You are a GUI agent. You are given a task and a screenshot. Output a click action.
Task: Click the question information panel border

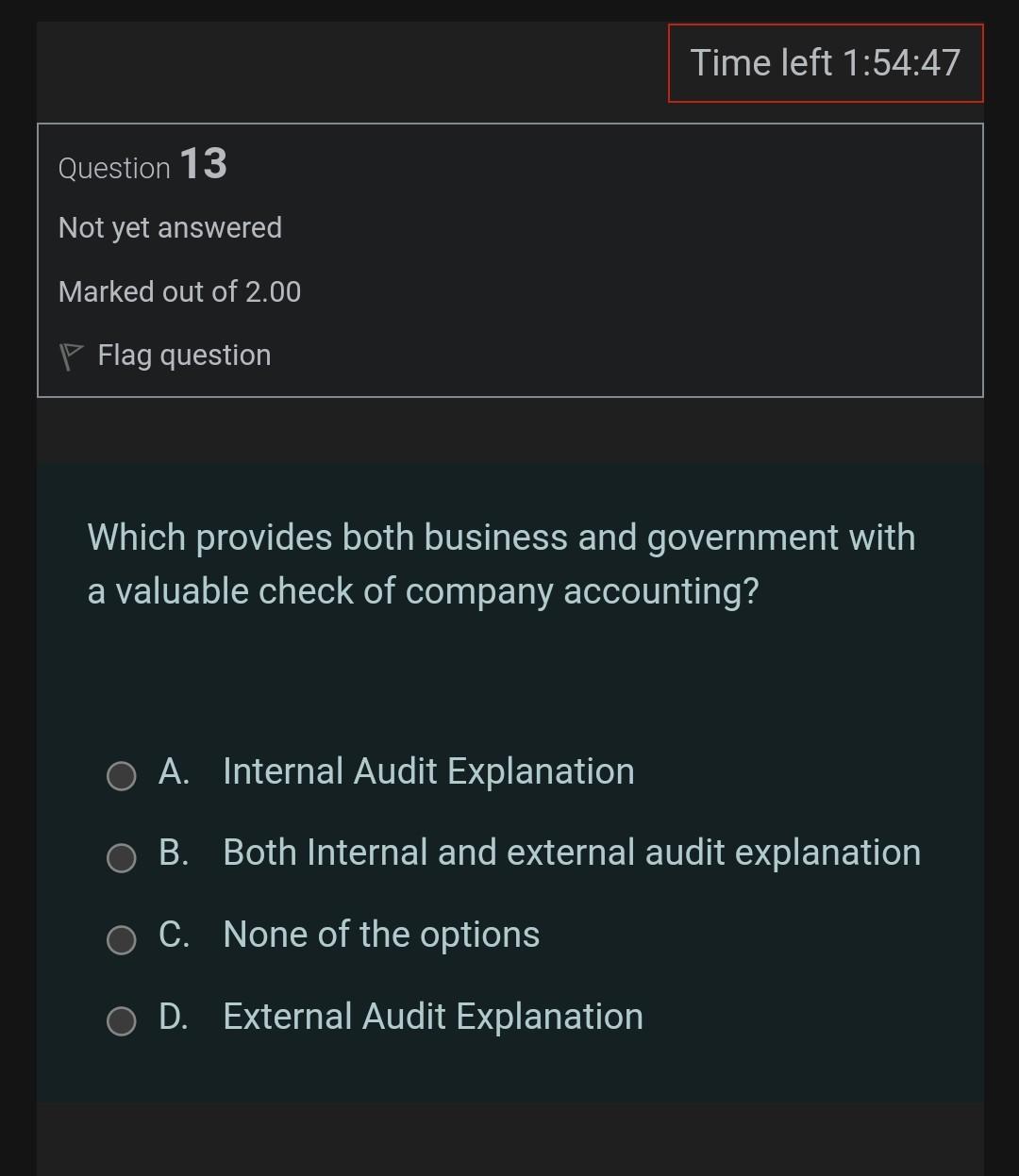tap(509, 122)
